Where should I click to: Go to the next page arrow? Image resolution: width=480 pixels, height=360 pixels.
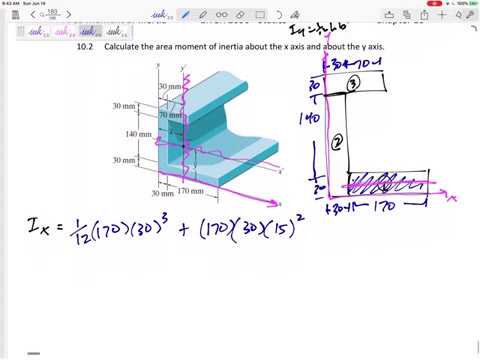[68, 14]
